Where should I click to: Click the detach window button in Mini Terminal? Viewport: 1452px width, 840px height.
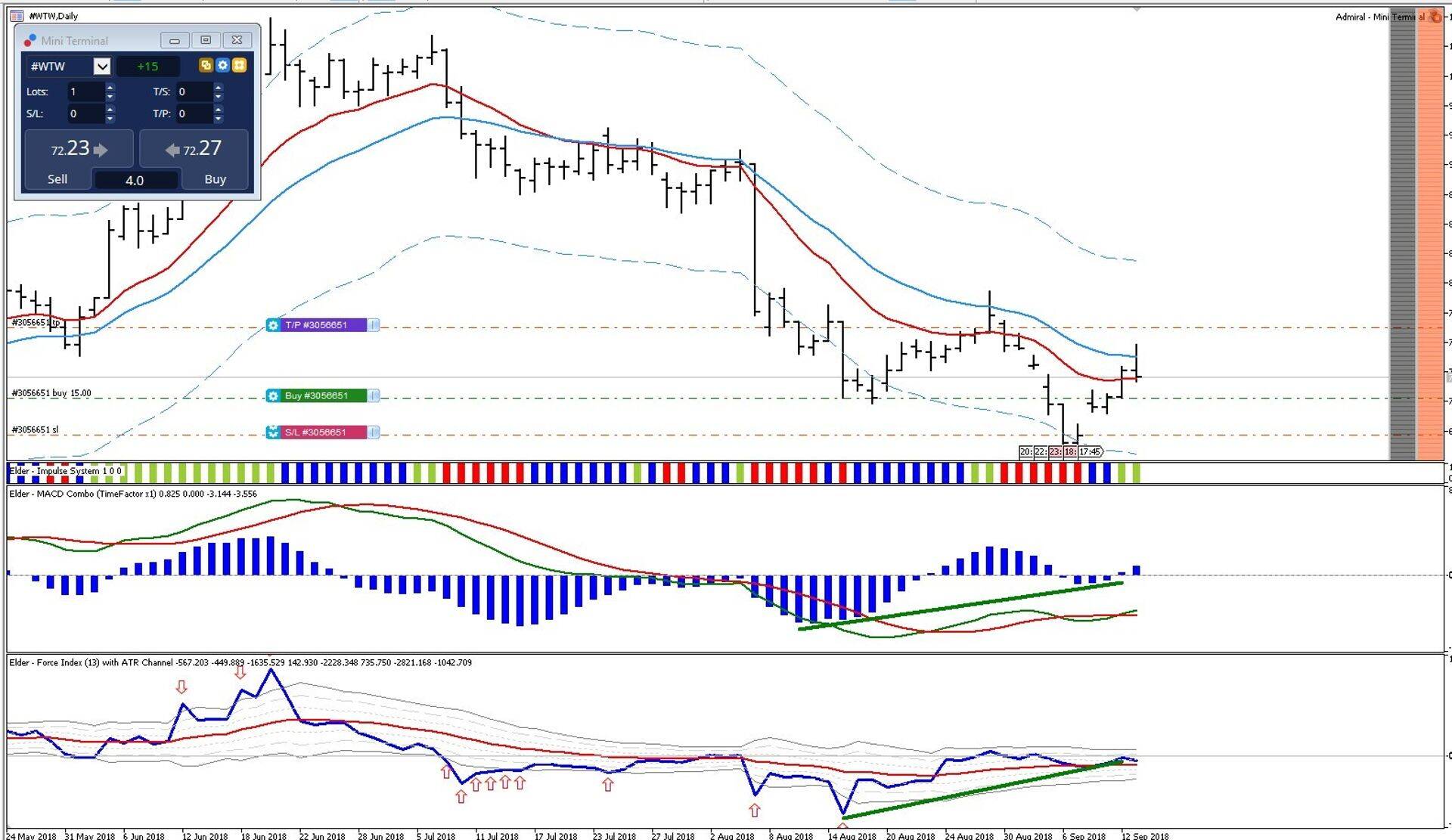coord(206,40)
